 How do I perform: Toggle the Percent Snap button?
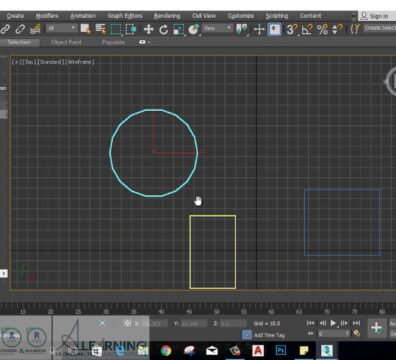(x=322, y=29)
